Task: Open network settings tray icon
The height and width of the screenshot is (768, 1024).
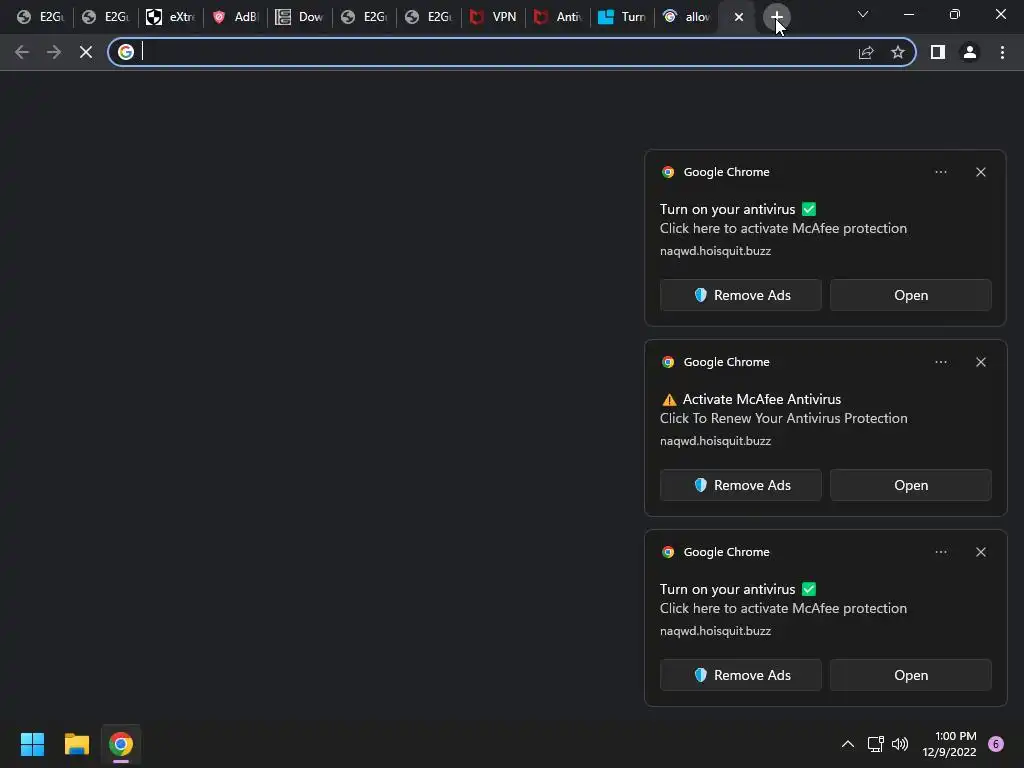Action: click(x=875, y=744)
